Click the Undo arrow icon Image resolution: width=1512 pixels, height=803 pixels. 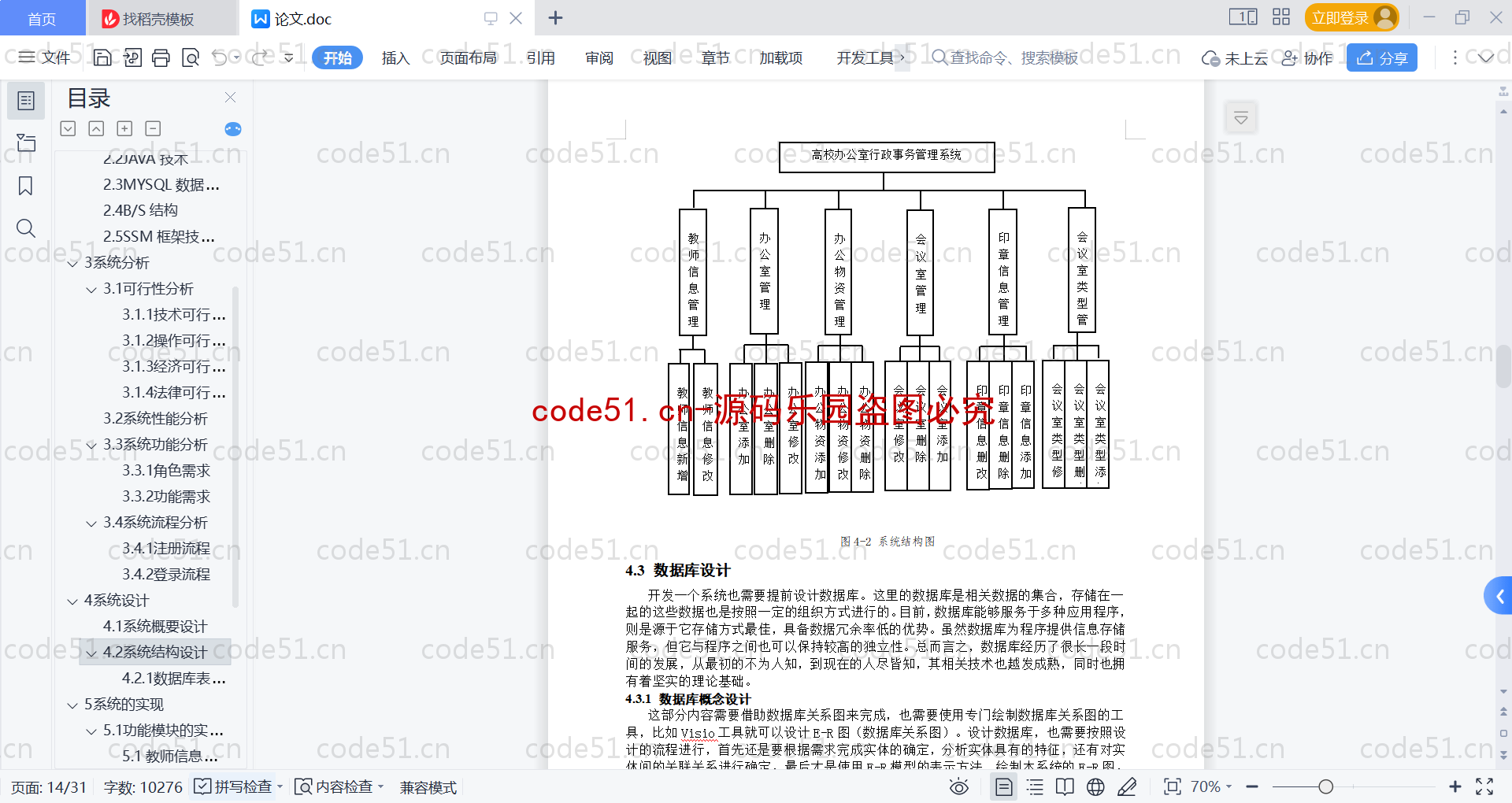pos(220,57)
